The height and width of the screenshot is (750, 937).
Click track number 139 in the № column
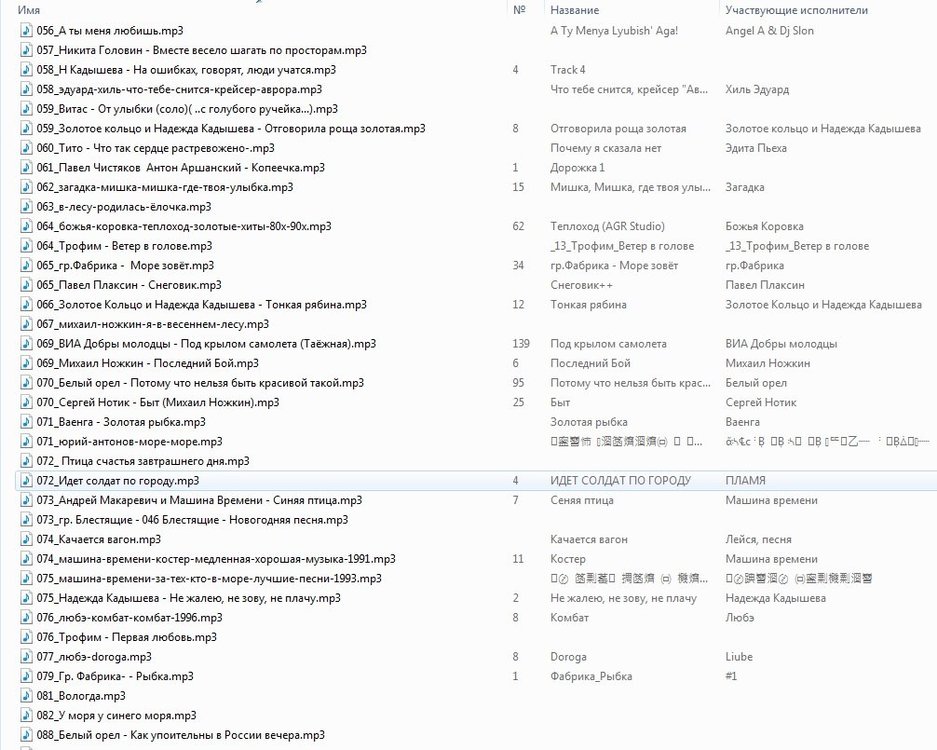click(x=521, y=344)
